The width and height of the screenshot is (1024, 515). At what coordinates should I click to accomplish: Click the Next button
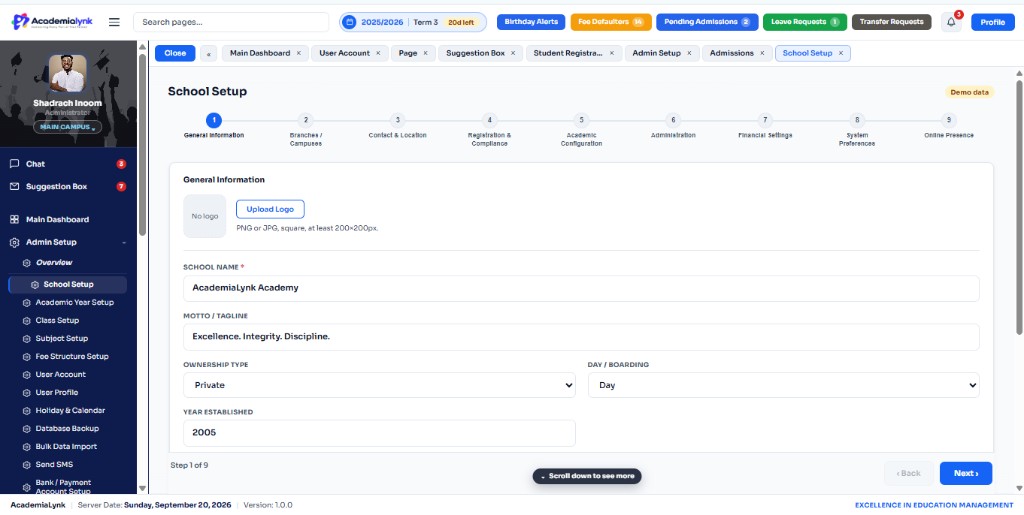966,473
